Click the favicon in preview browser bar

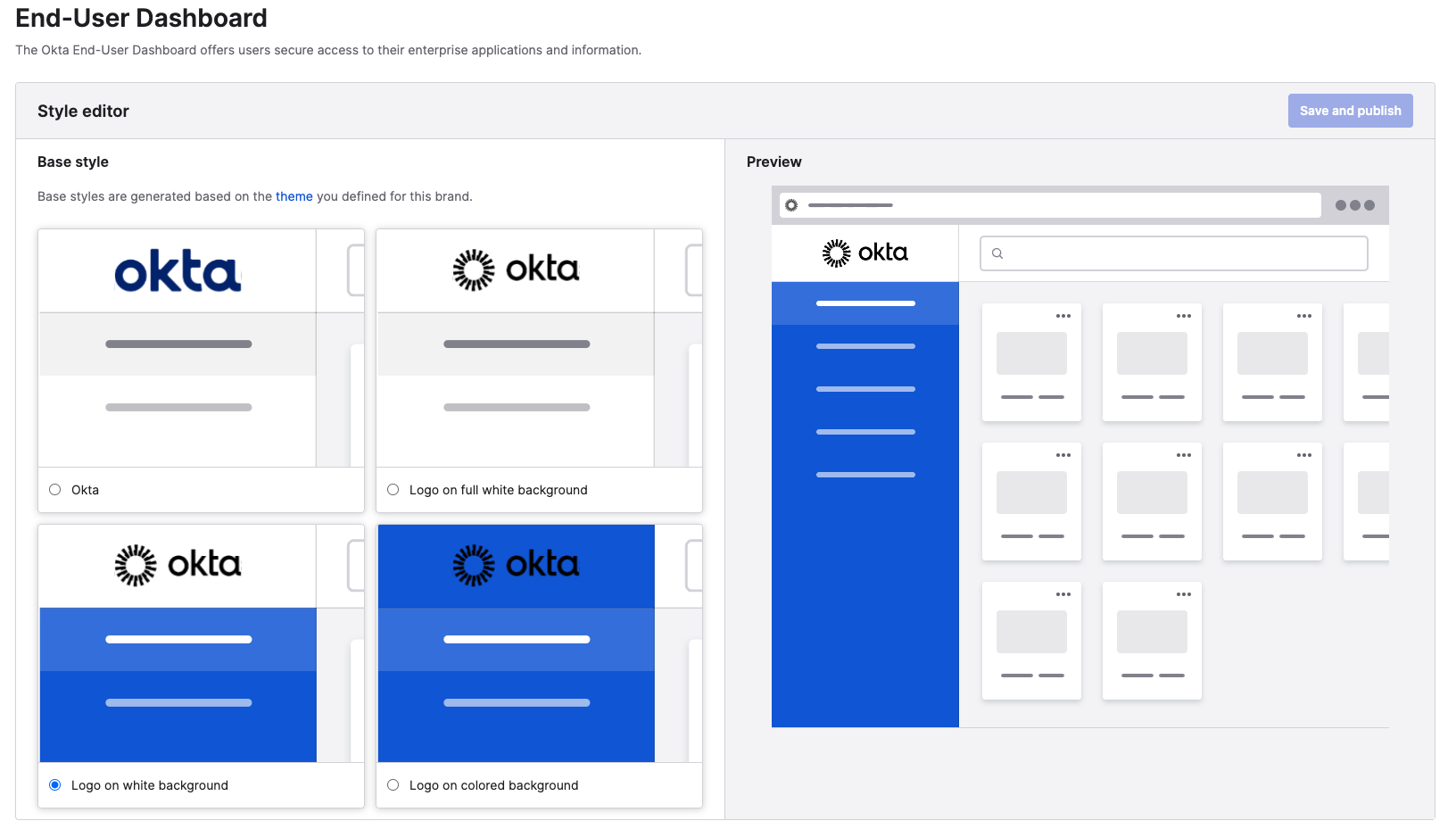click(x=791, y=205)
